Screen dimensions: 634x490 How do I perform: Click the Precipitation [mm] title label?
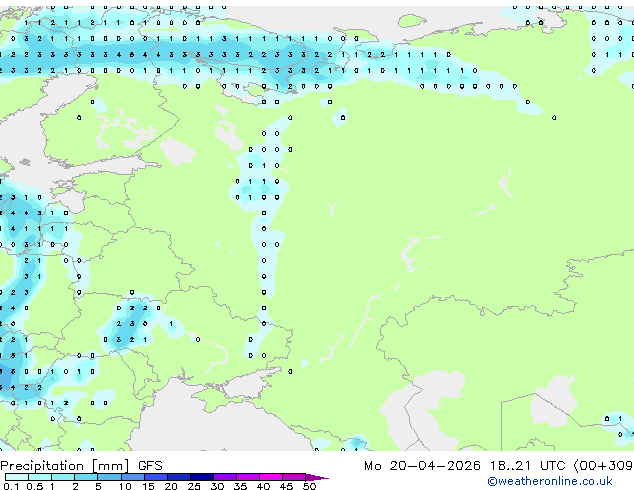pyautogui.click(x=65, y=466)
